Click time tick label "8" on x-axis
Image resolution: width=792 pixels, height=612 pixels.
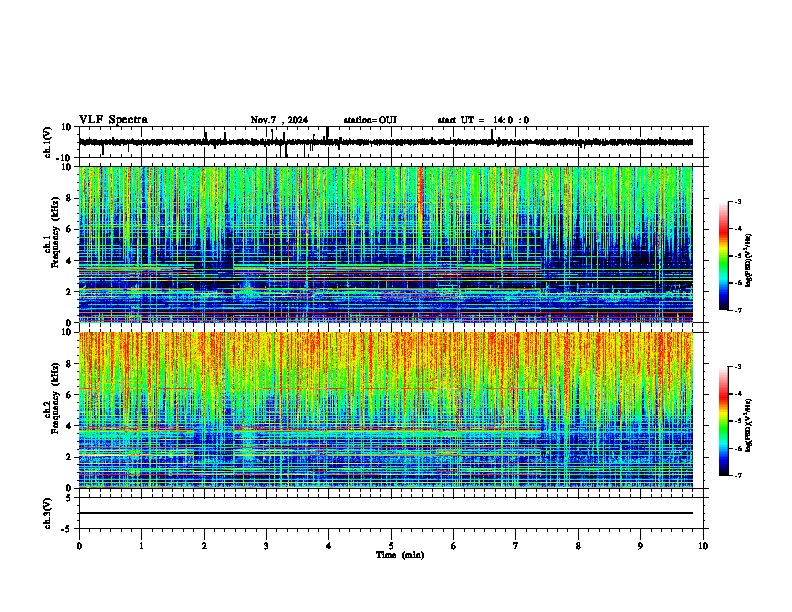[578, 546]
